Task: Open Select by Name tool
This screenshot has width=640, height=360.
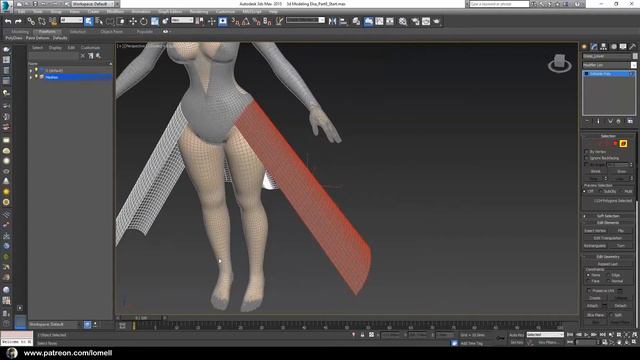Action: pos(99,21)
